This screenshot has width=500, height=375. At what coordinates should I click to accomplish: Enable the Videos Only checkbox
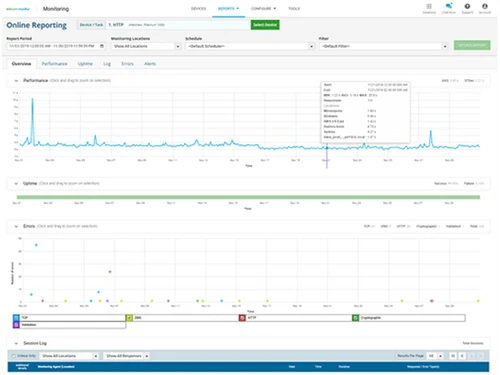14,356
